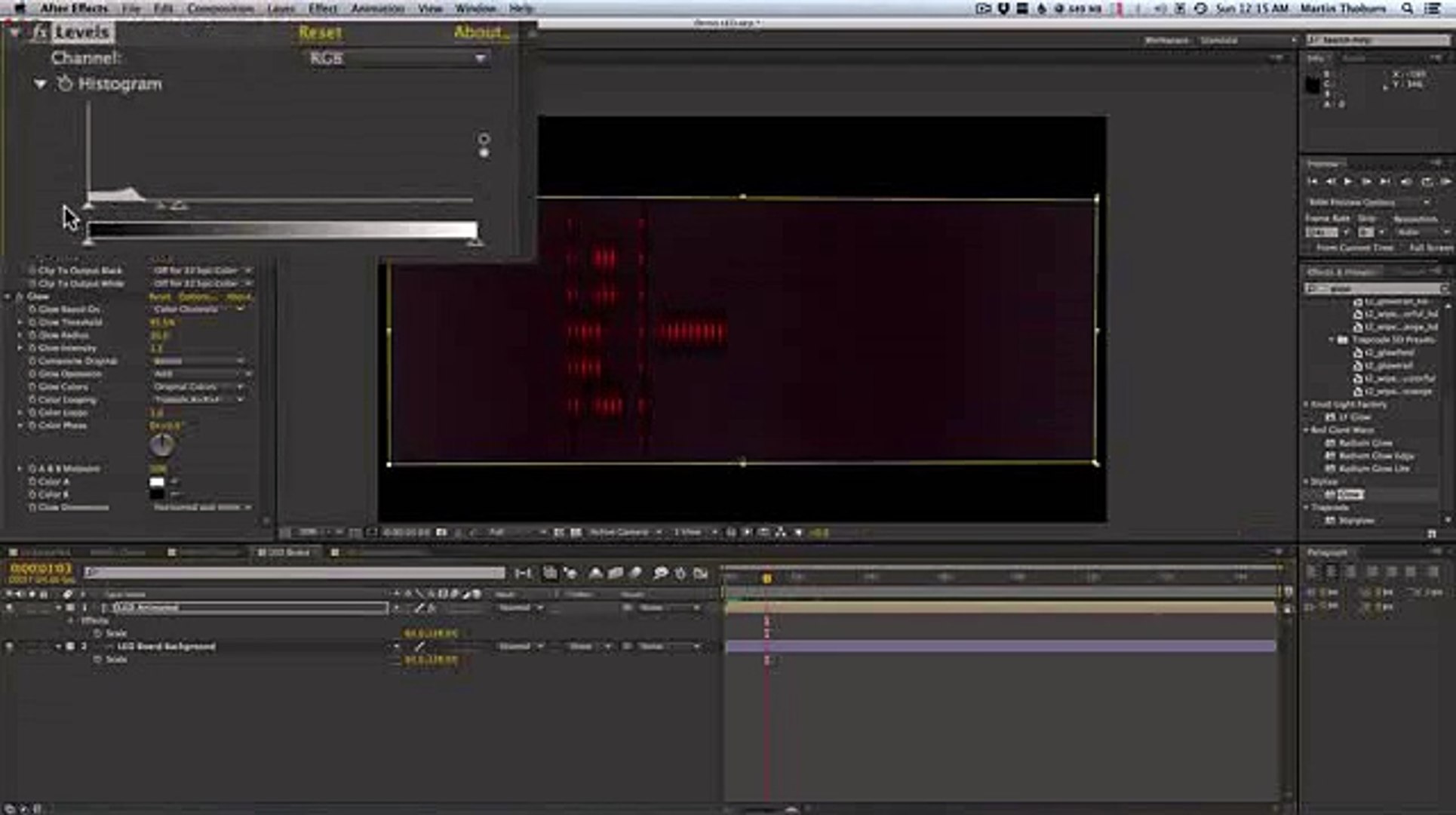Toggle the Glow Intensity stopwatch

[32, 348]
